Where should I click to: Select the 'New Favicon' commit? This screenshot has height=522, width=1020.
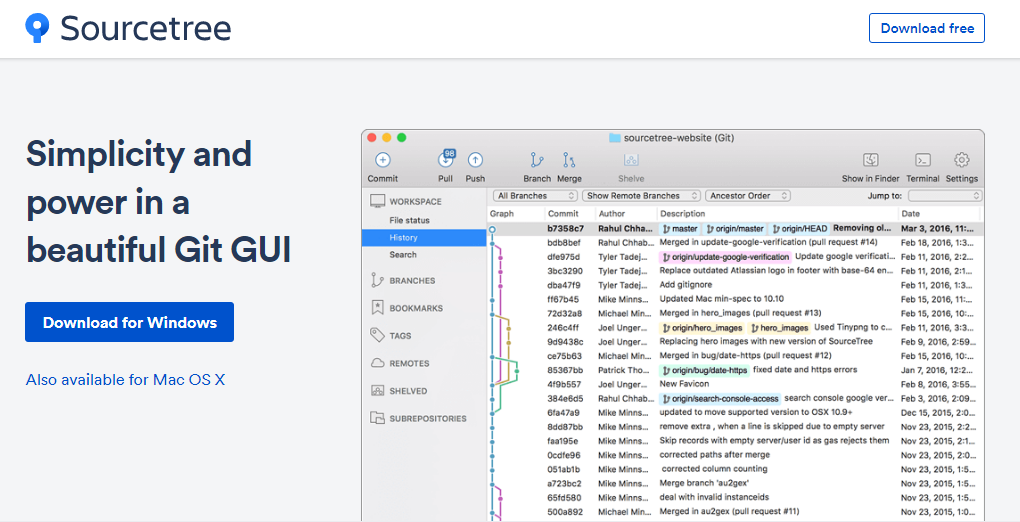pos(735,384)
